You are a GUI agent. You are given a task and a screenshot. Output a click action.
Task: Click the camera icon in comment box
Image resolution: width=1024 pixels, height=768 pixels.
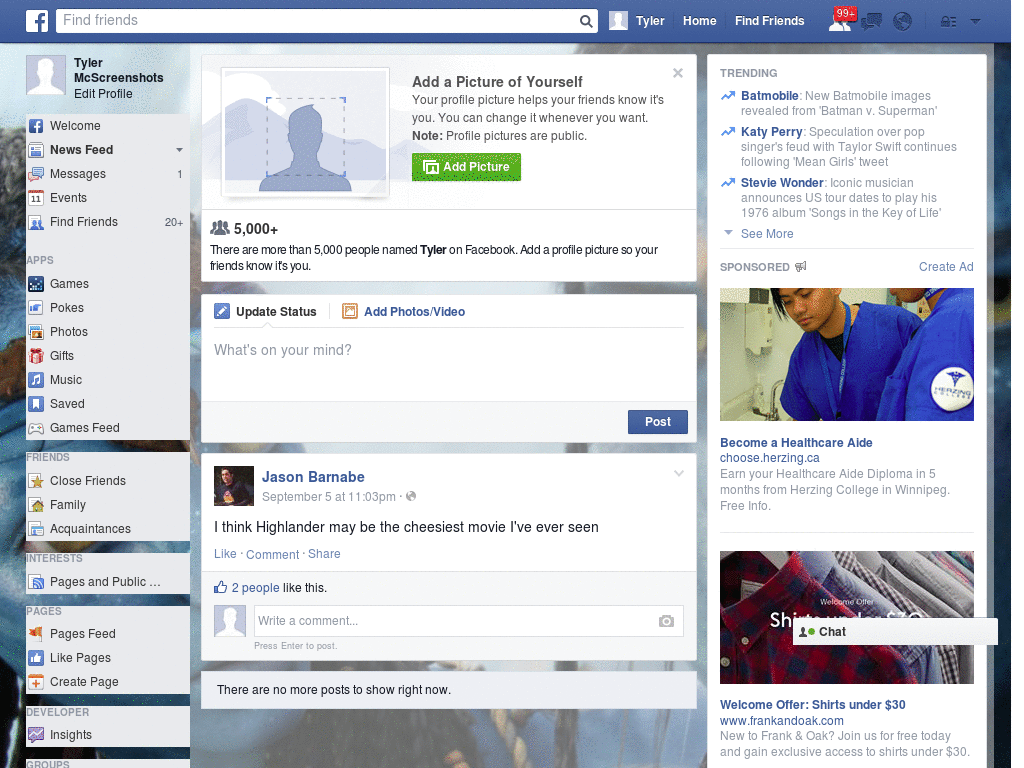pos(665,621)
